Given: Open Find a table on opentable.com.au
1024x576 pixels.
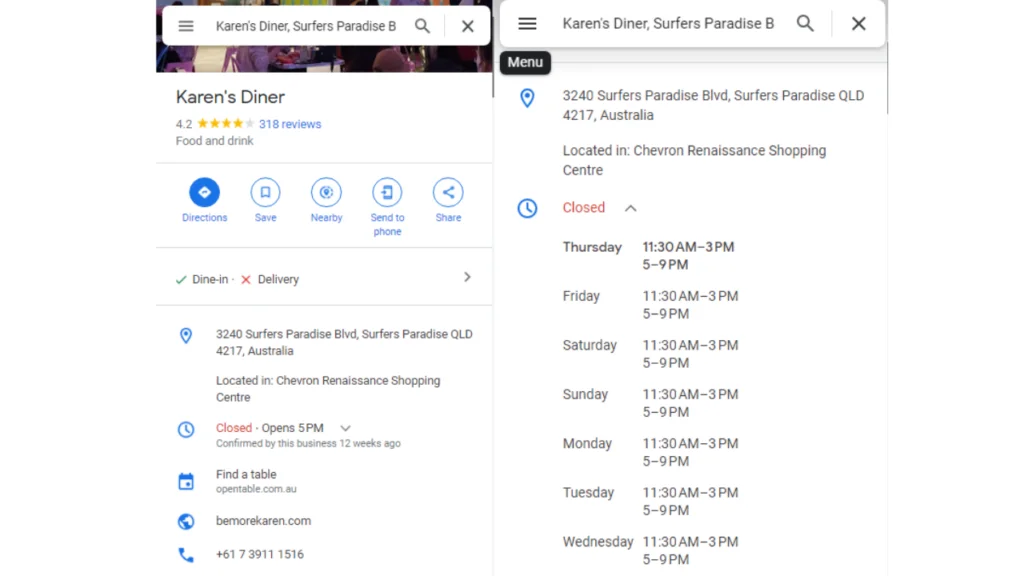Looking at the screenshot, I should pos(256,481).
